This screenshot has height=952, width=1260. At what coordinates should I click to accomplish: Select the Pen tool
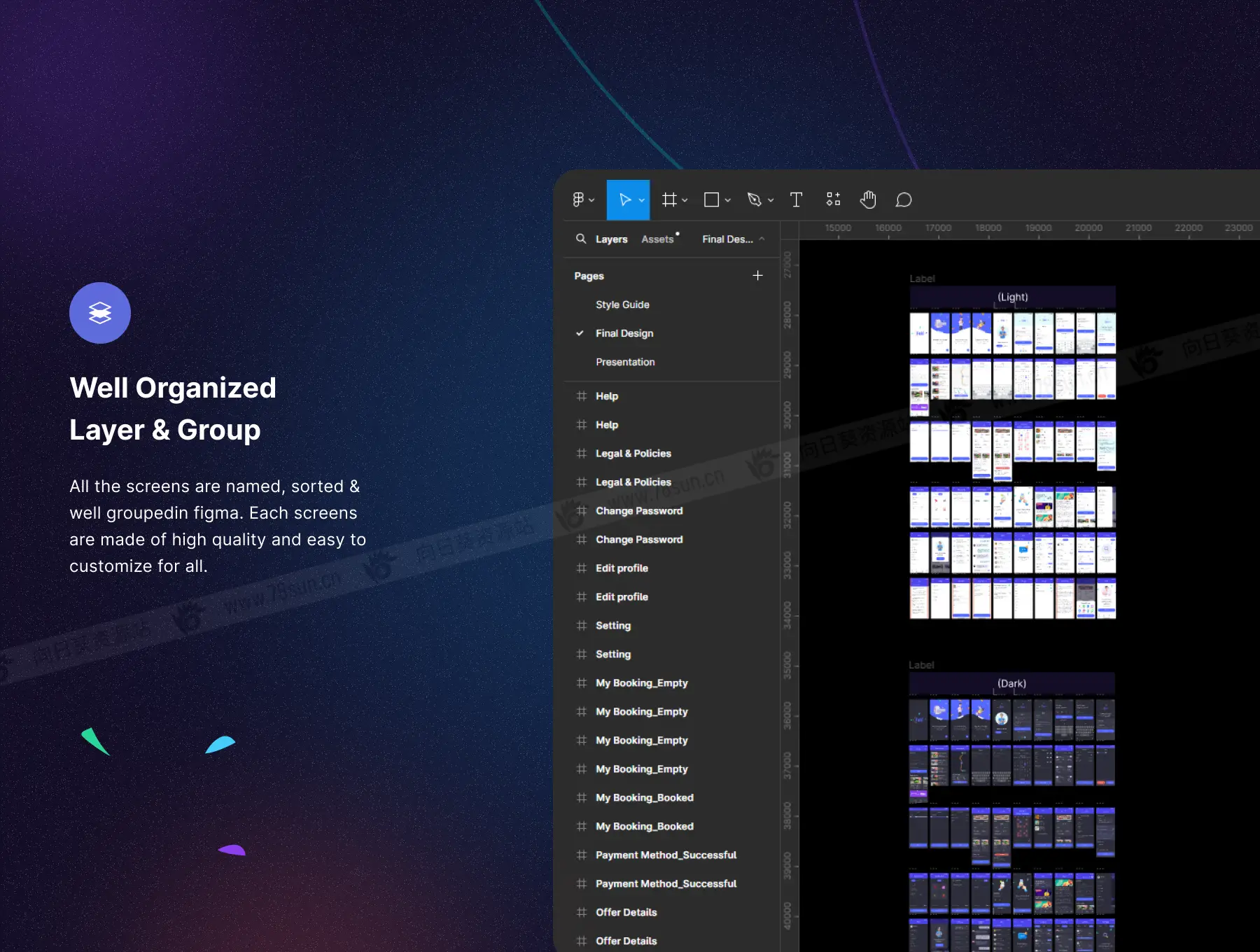tap(754, 200)
